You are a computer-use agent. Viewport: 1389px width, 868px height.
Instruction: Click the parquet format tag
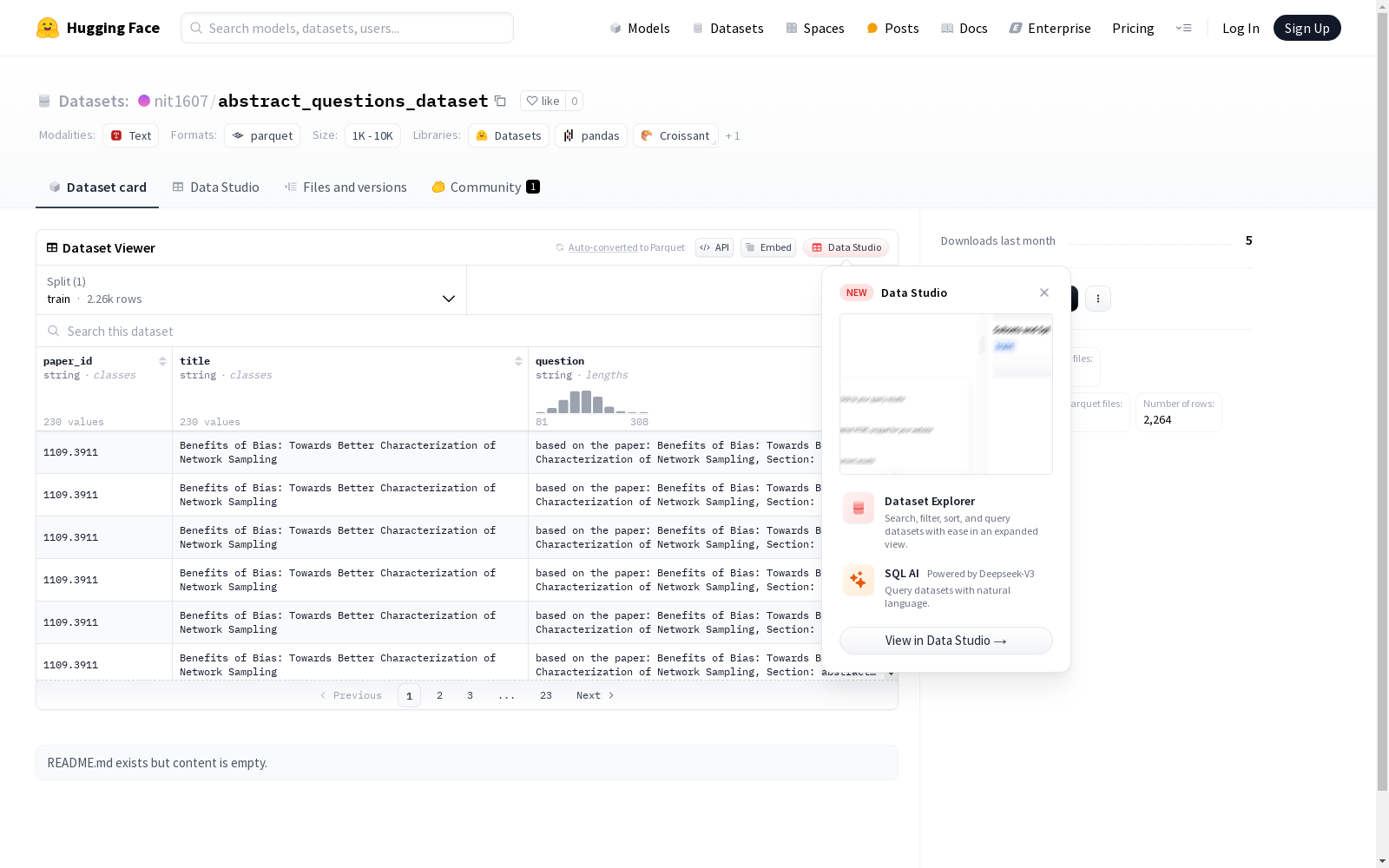(x=262, y=135)
